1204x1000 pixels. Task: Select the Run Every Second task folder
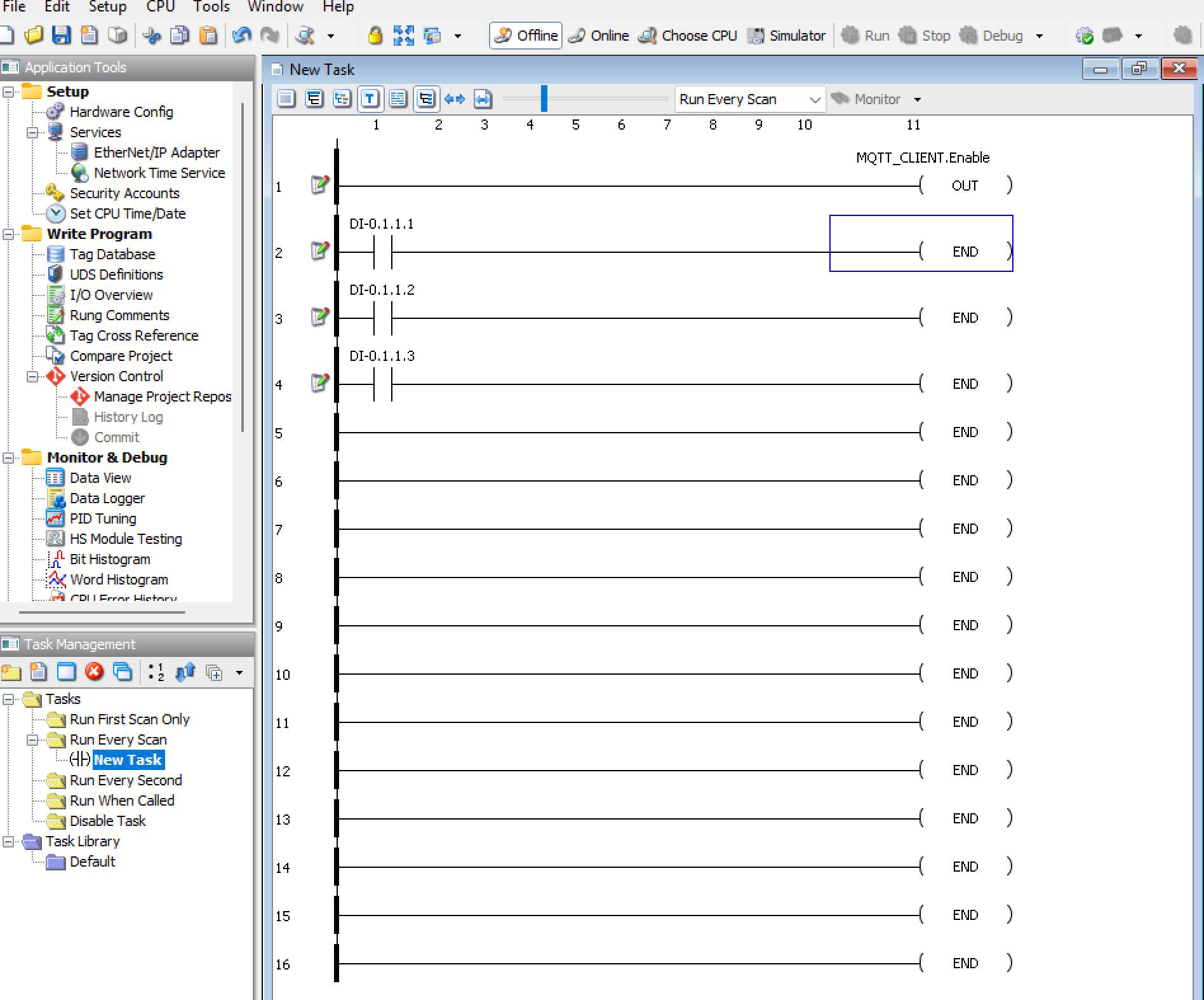tap(126, 780)
